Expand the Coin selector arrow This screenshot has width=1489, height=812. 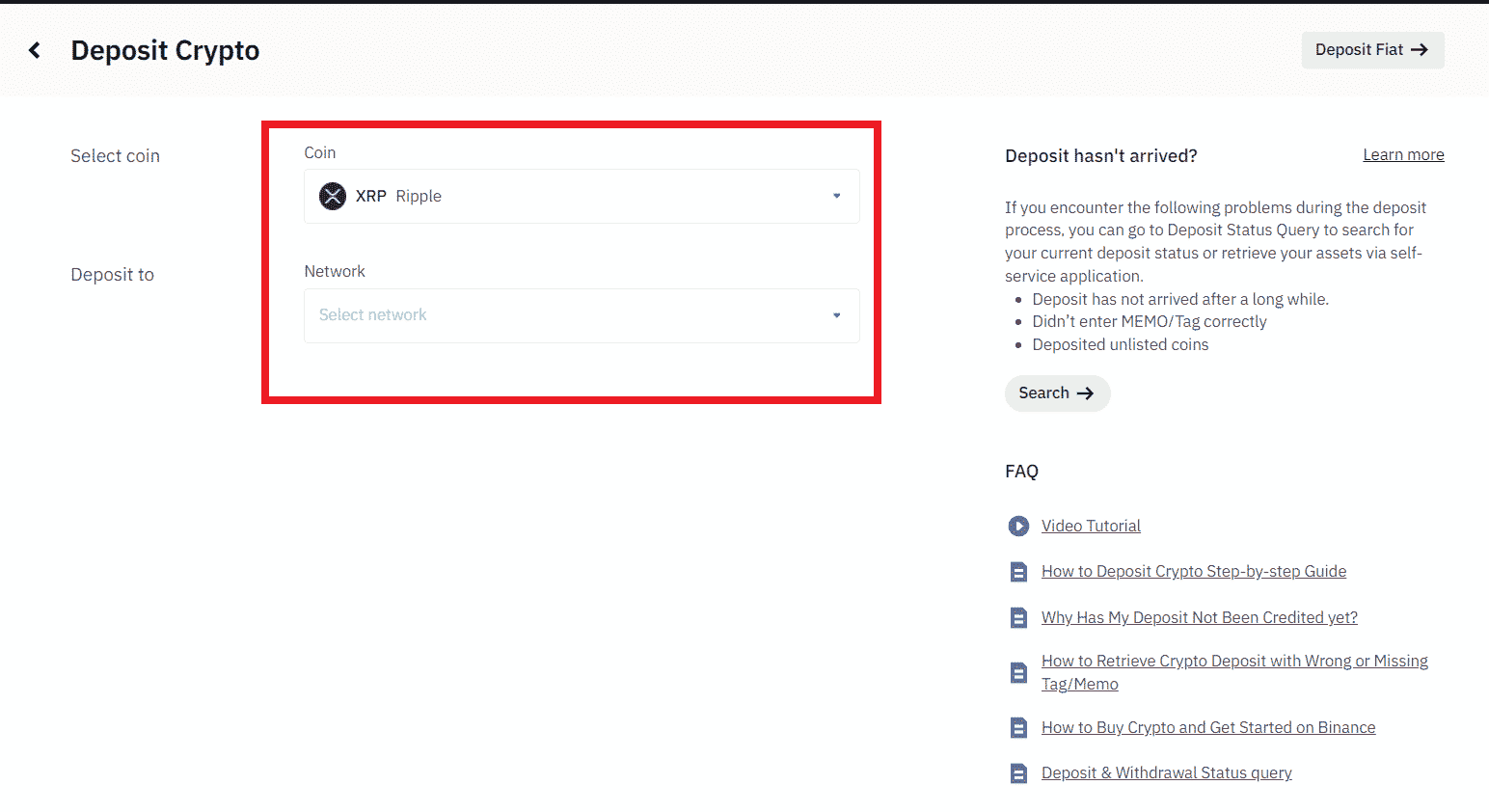tap(837, 196)
